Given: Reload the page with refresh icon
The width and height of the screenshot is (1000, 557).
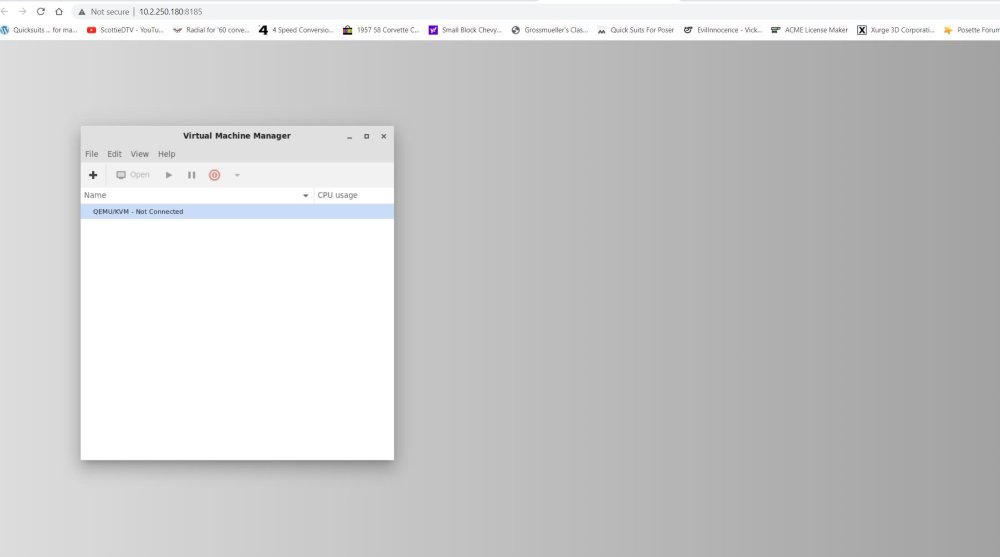Looking at the screenshot, I should pyautogui.click(x=41, y=11).
